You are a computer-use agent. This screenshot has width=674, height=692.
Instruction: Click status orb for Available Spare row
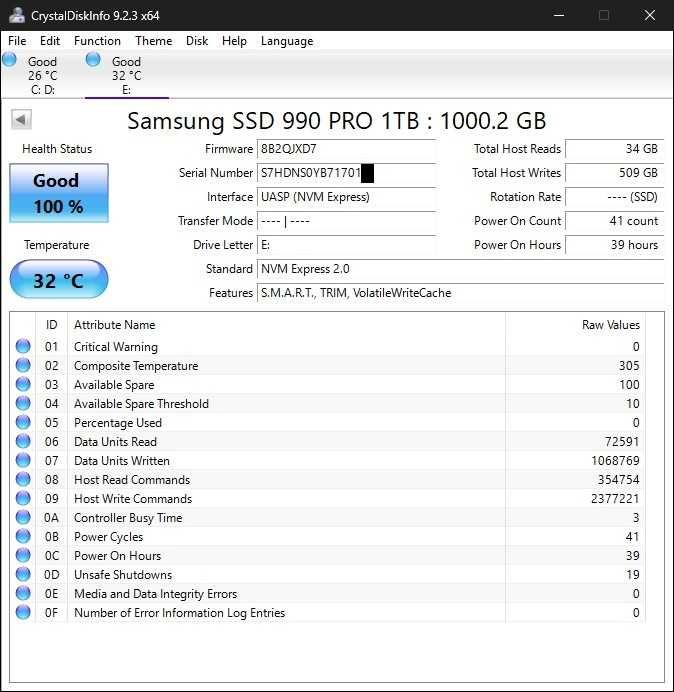[23, 384]
